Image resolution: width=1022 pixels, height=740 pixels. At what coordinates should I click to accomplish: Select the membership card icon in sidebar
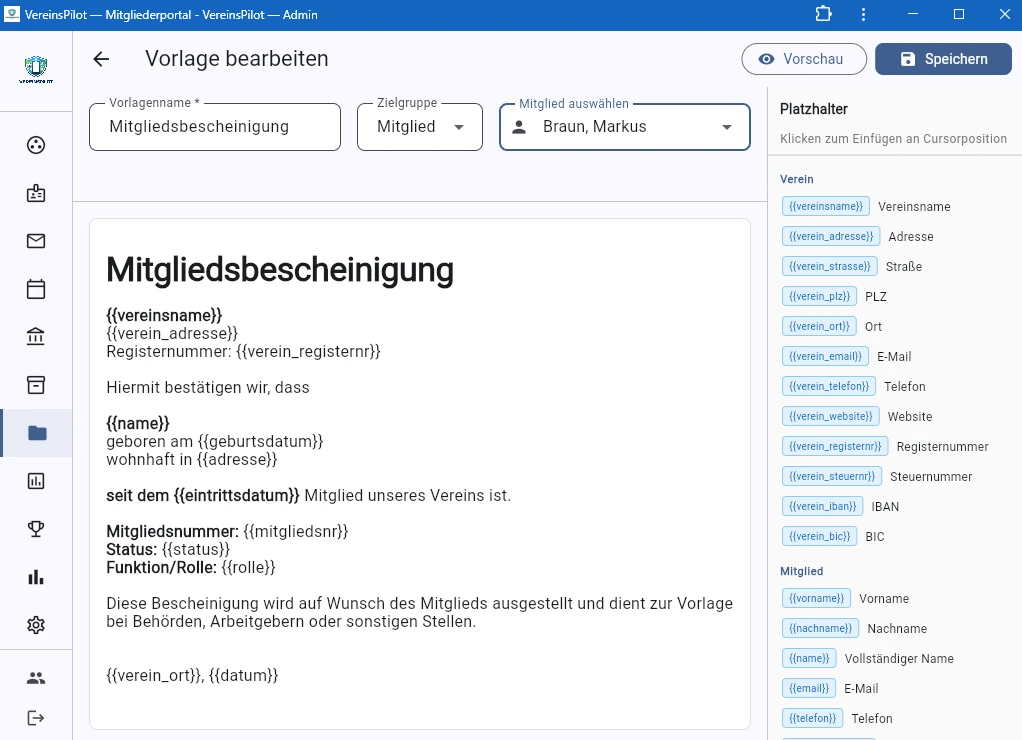click(x=36, y=192)
